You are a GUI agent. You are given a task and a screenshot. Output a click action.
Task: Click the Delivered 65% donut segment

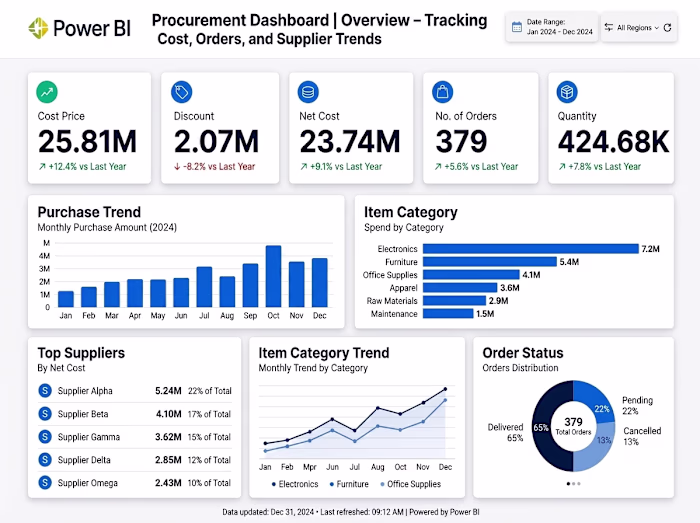coord(541,428)
